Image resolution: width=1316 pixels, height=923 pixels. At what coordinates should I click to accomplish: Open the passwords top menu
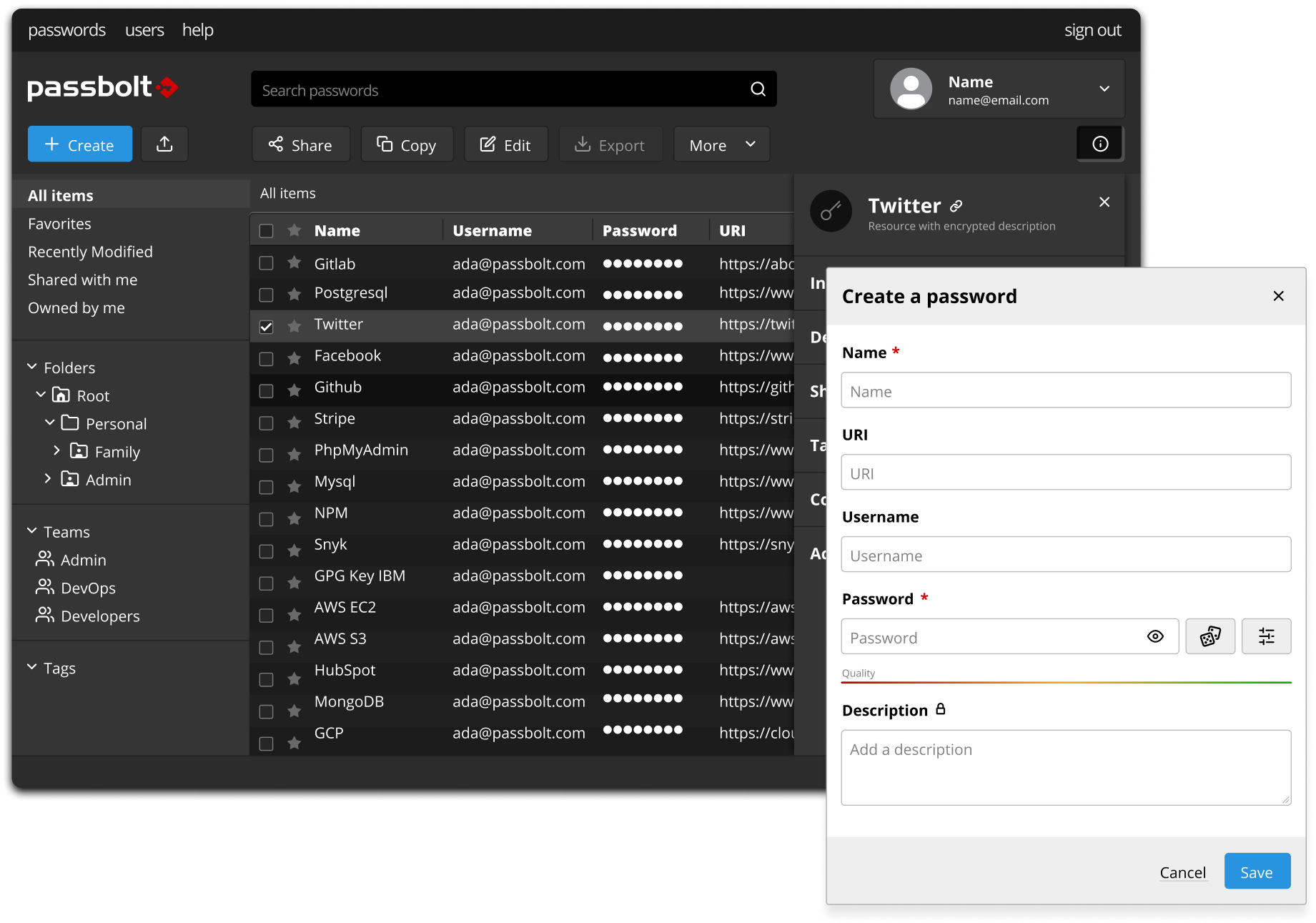click(66, 30)
